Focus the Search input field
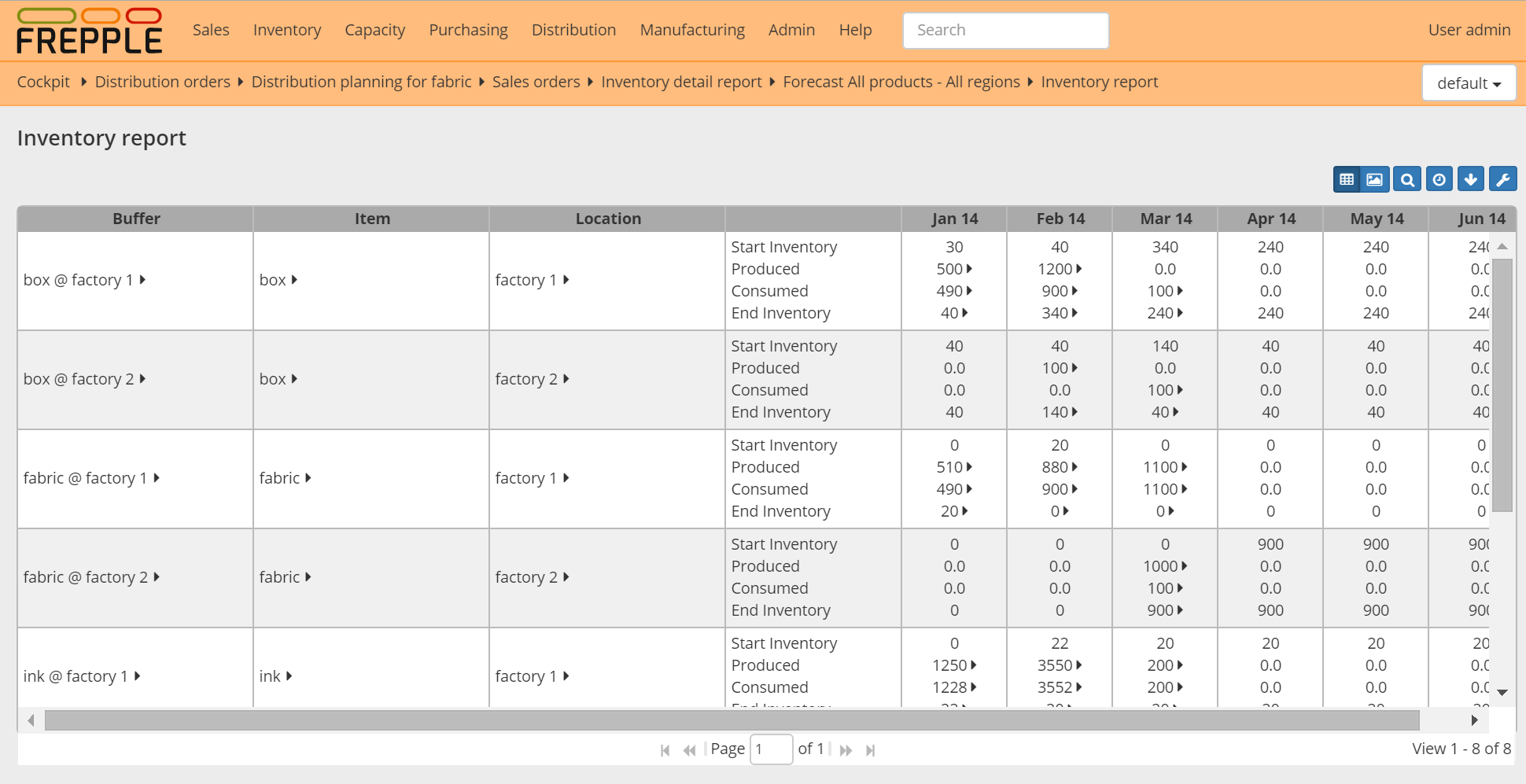Image resolution: width=1526 pixels, height=784 pixels. click(x=1006, y=31)
